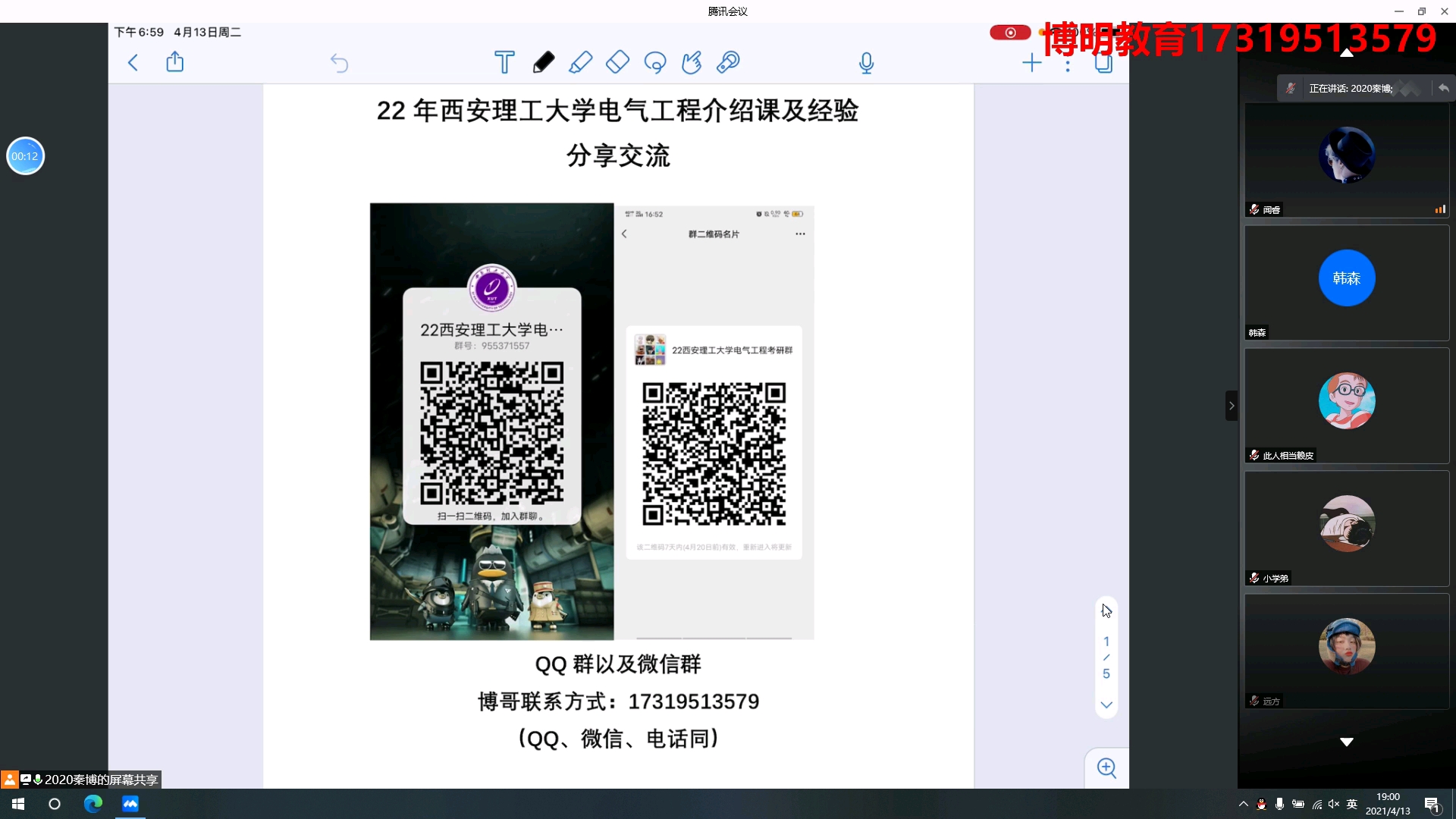This screenshot has height=819, width=1456.
Task: Click the plus add icon
Action: point(1032,63)
